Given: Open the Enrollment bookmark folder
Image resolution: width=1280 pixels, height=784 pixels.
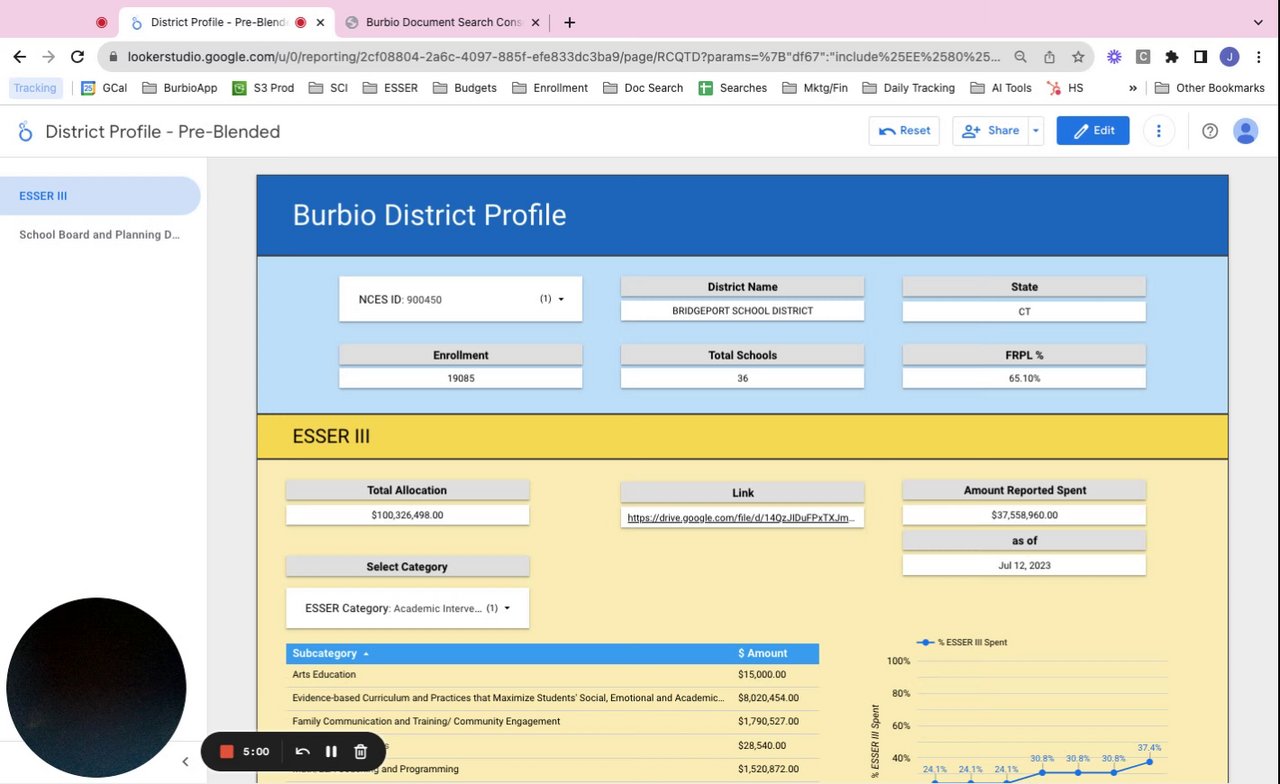Looking at the screenshot, I should pos(550,88).
